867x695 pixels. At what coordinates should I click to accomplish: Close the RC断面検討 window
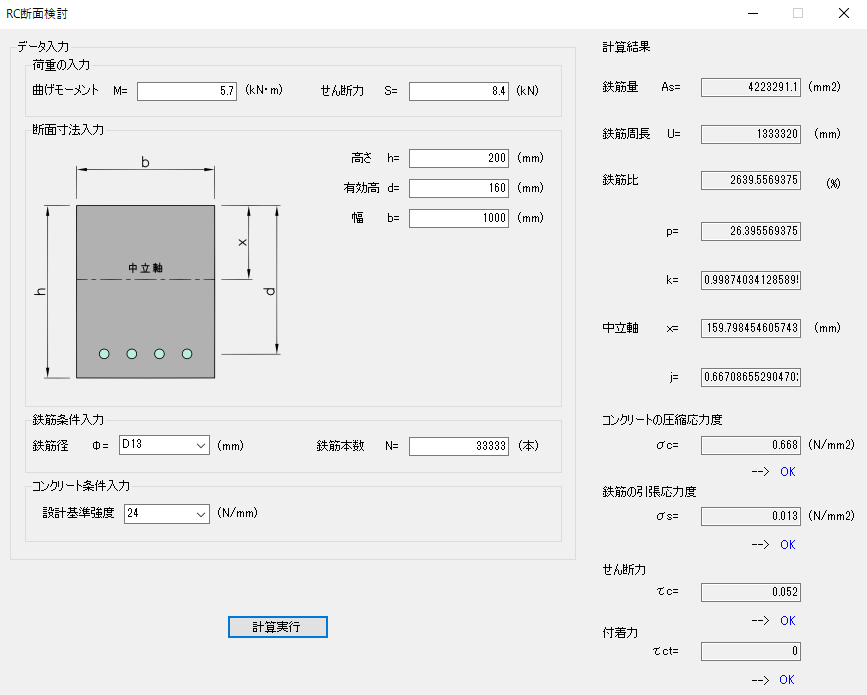pos(843,14)
